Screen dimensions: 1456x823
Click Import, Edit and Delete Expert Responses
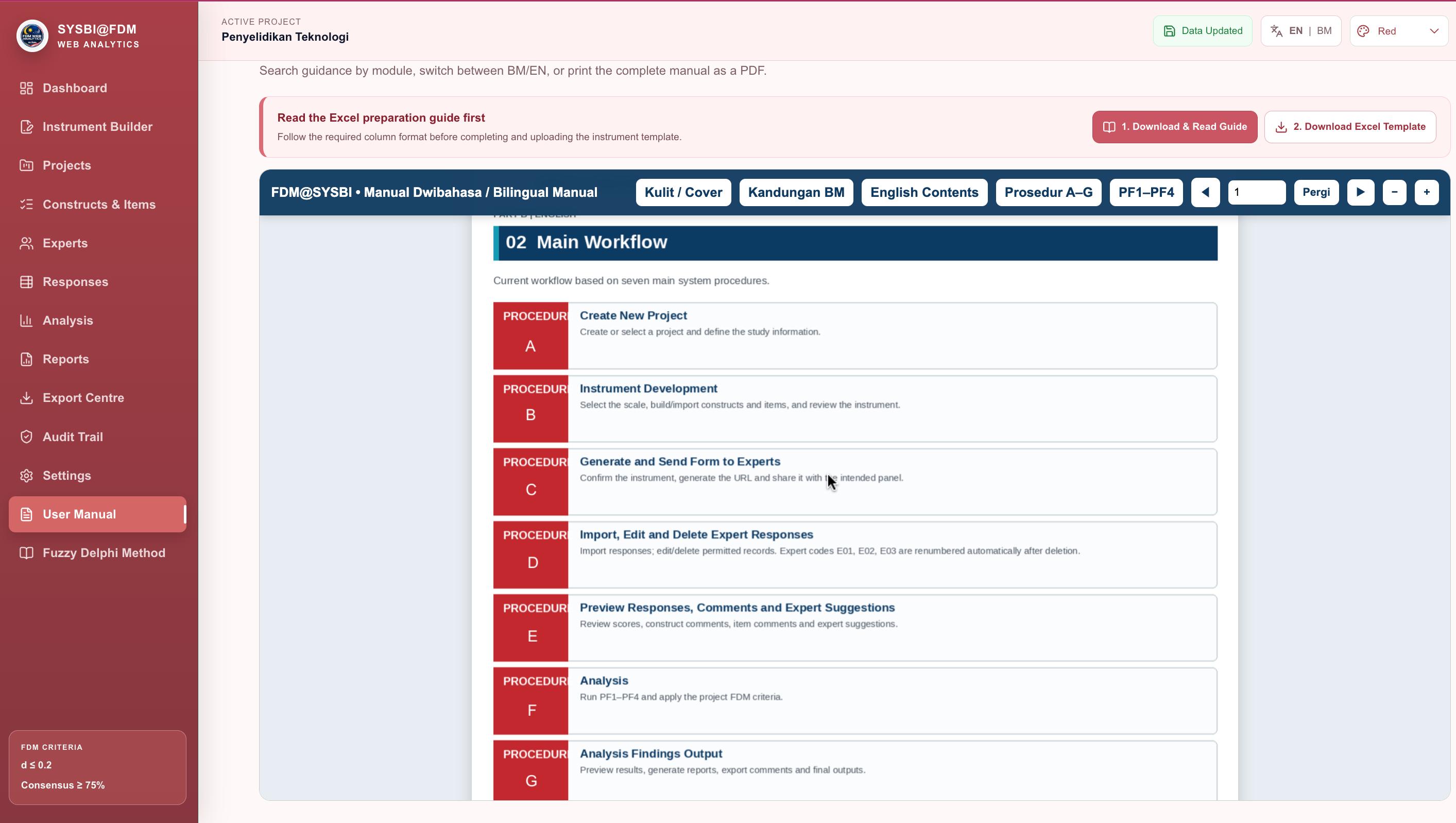coord(696,534)
